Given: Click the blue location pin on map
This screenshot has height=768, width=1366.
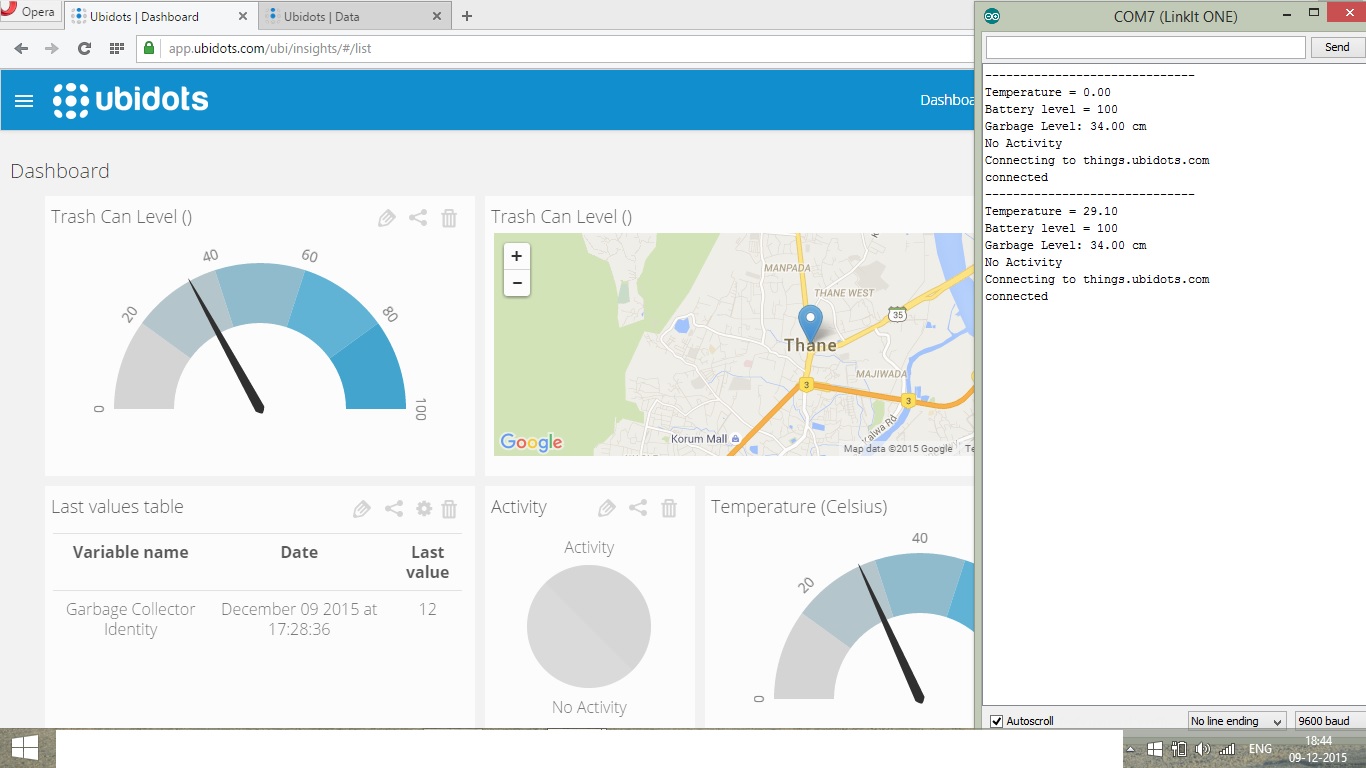Looking at the screenshot, I should (810, 323).
